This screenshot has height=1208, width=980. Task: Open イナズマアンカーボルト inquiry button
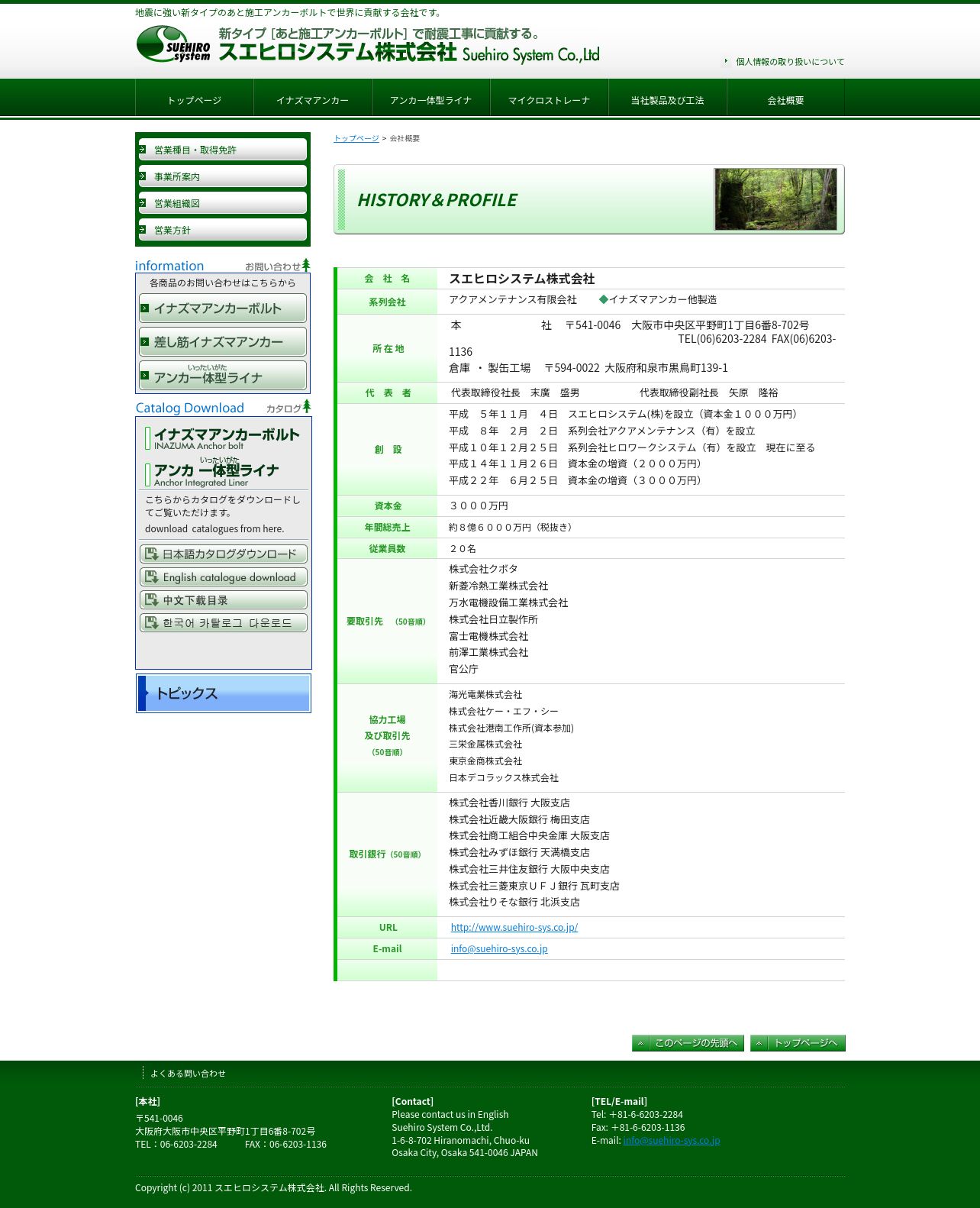[x=223, y=308]
